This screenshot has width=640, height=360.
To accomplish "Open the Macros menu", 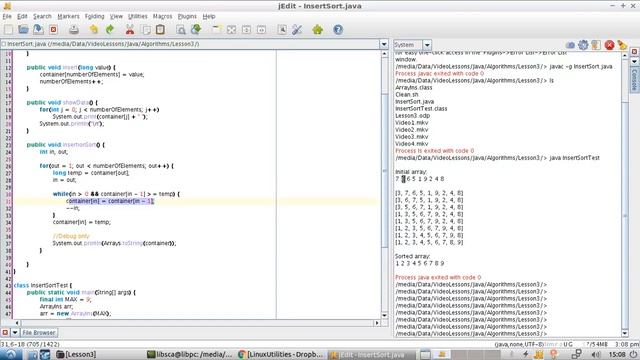I will tap(162, 16).
